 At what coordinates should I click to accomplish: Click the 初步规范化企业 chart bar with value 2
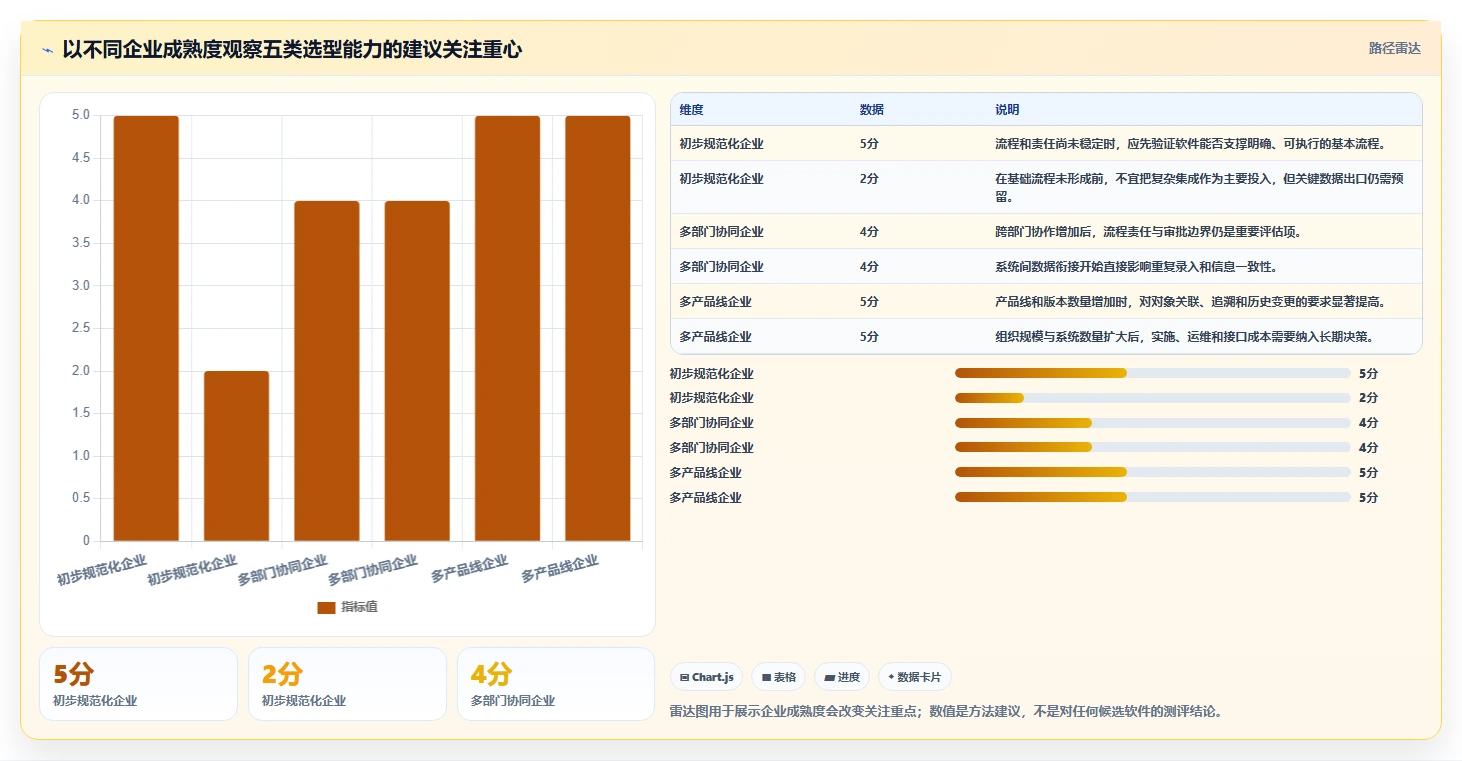(x=236, y=456)
